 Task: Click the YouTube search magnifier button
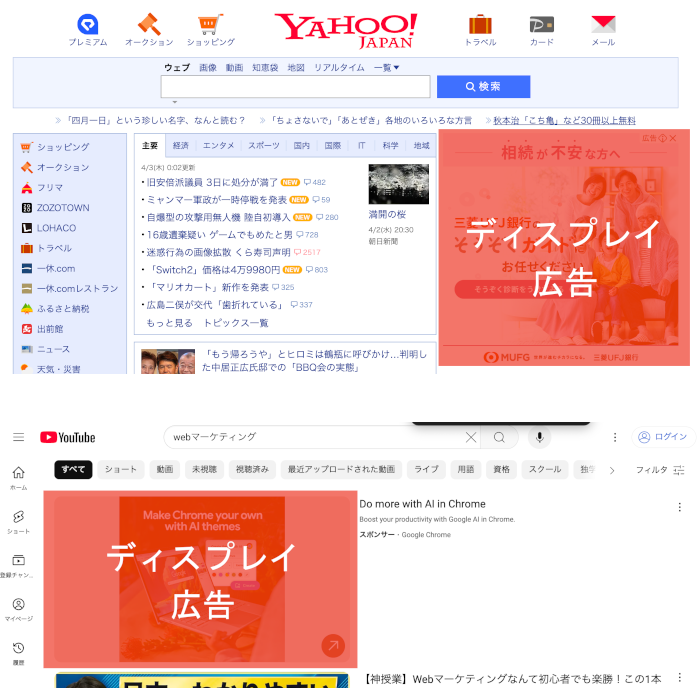pyautogui.click(x=499, y=437)
